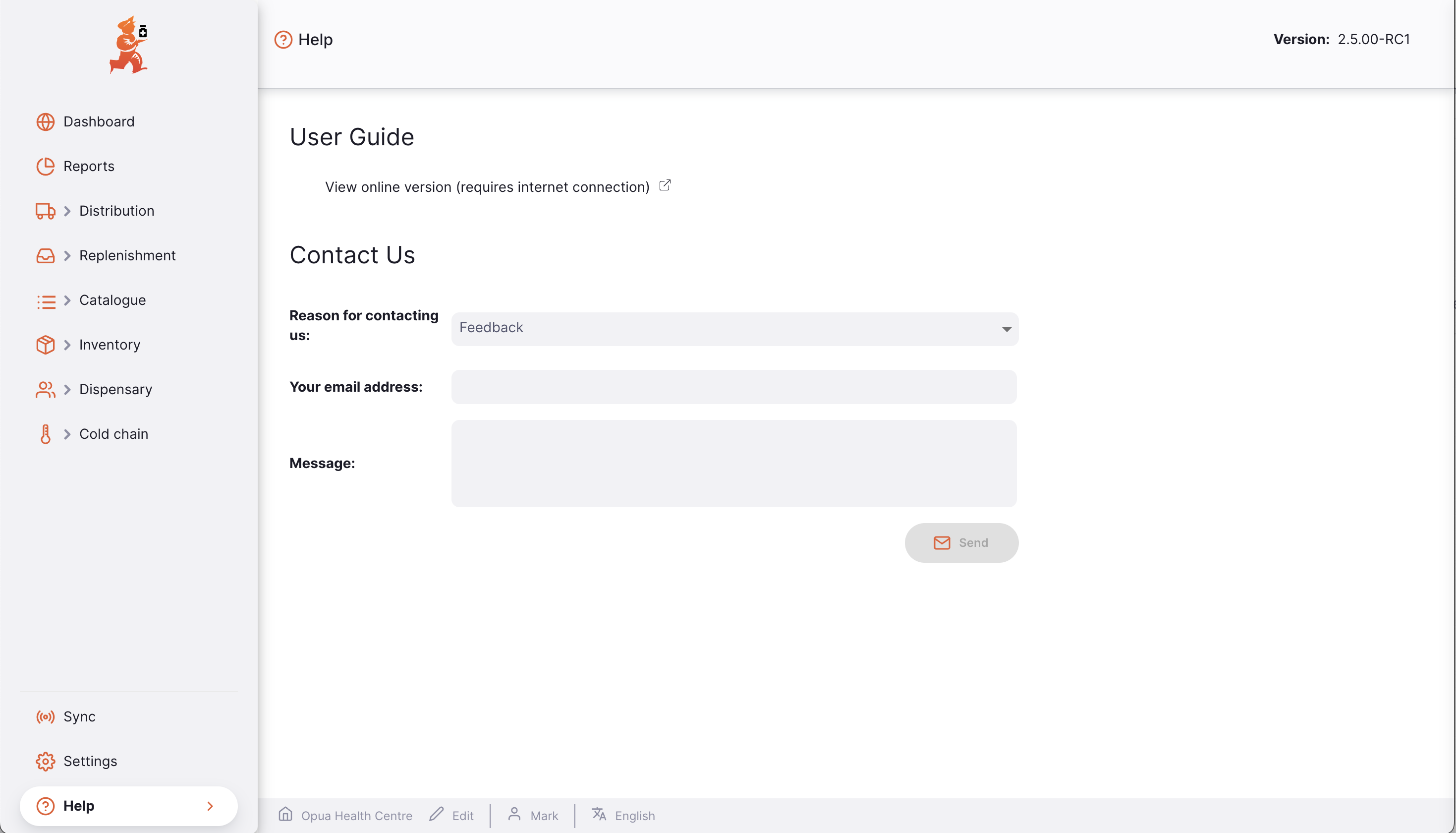This screenshot has width=1456, height=833.
Task: Click the Distribution truck icon
Action: 45,211
